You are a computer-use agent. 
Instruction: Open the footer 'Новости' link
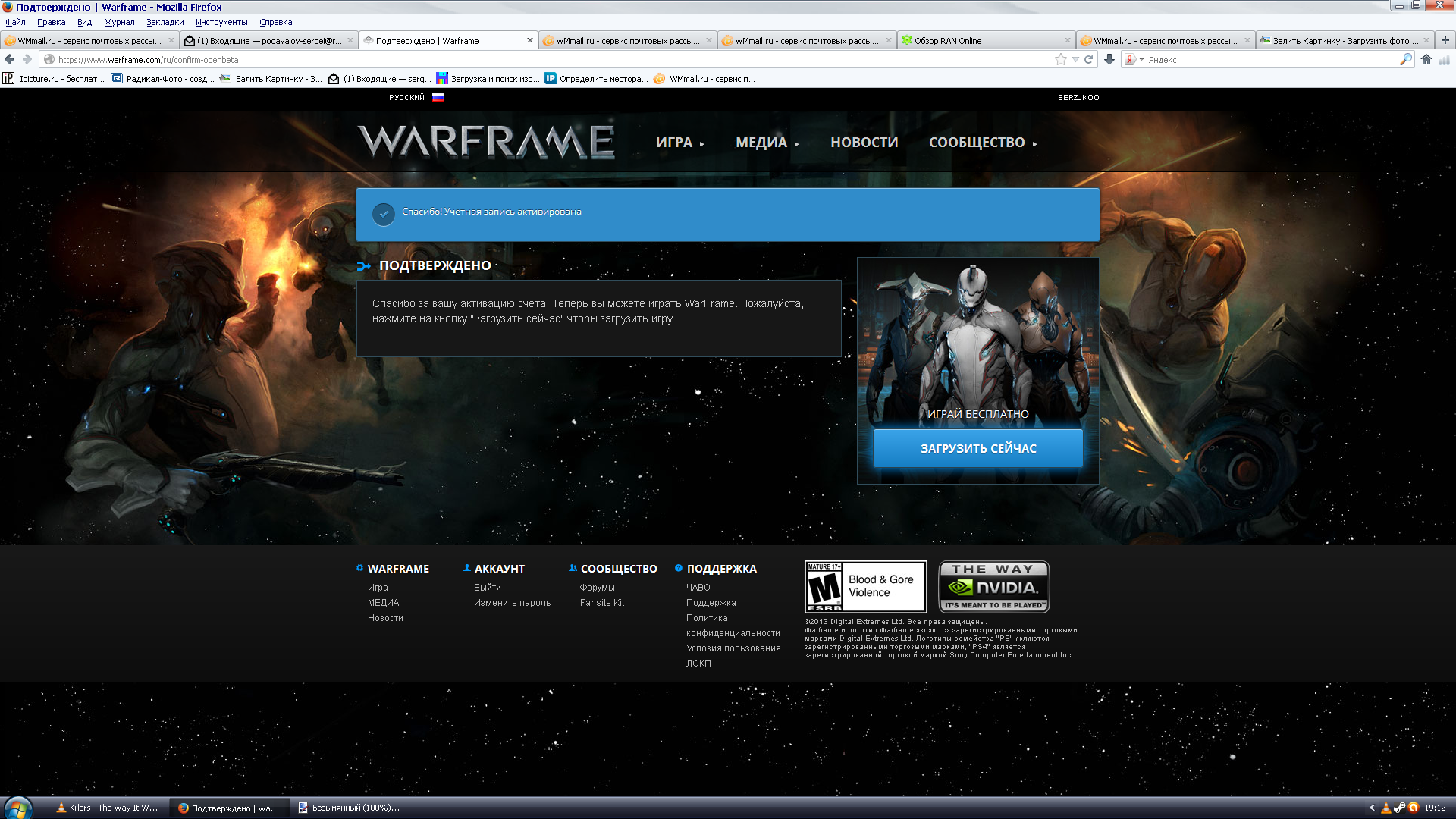pyautogui.click(x=385, y=617)
